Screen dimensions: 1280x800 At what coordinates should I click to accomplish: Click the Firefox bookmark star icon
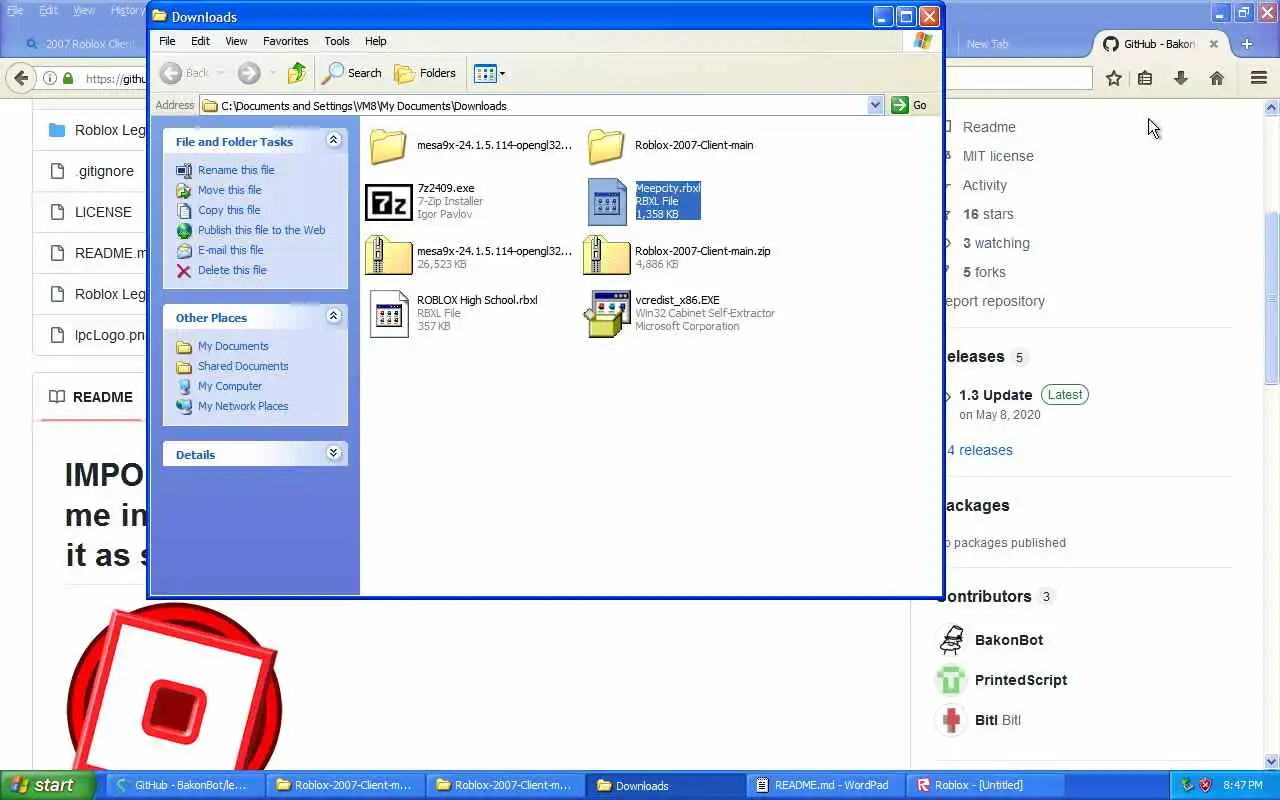[1113, 78]
